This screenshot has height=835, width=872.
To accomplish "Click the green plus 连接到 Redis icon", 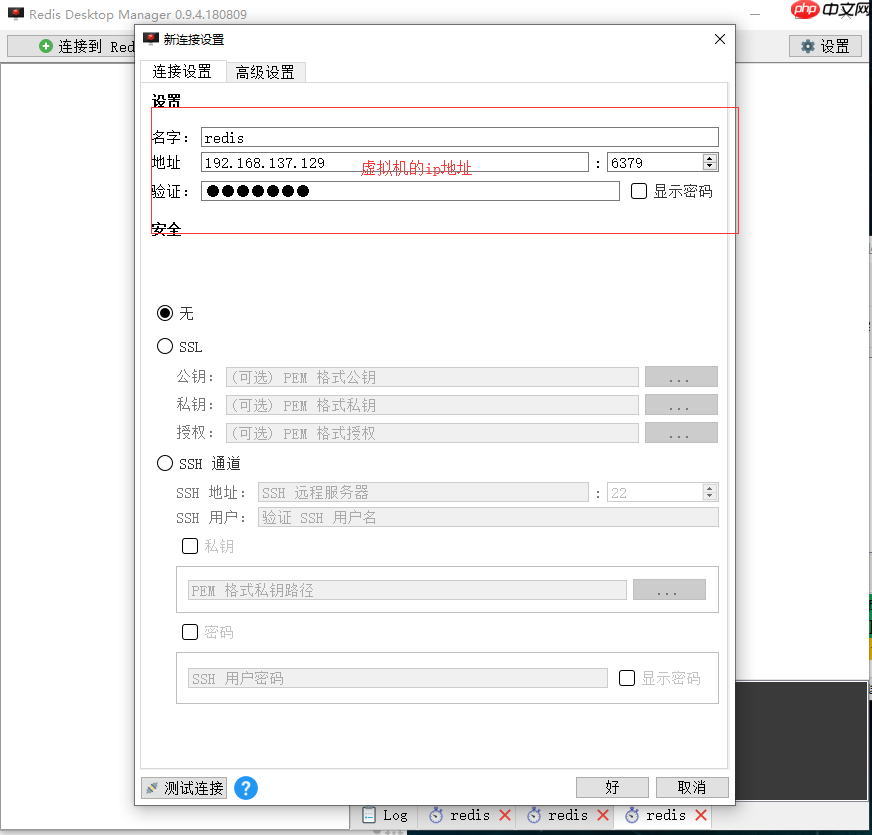I will click(45, 46).
